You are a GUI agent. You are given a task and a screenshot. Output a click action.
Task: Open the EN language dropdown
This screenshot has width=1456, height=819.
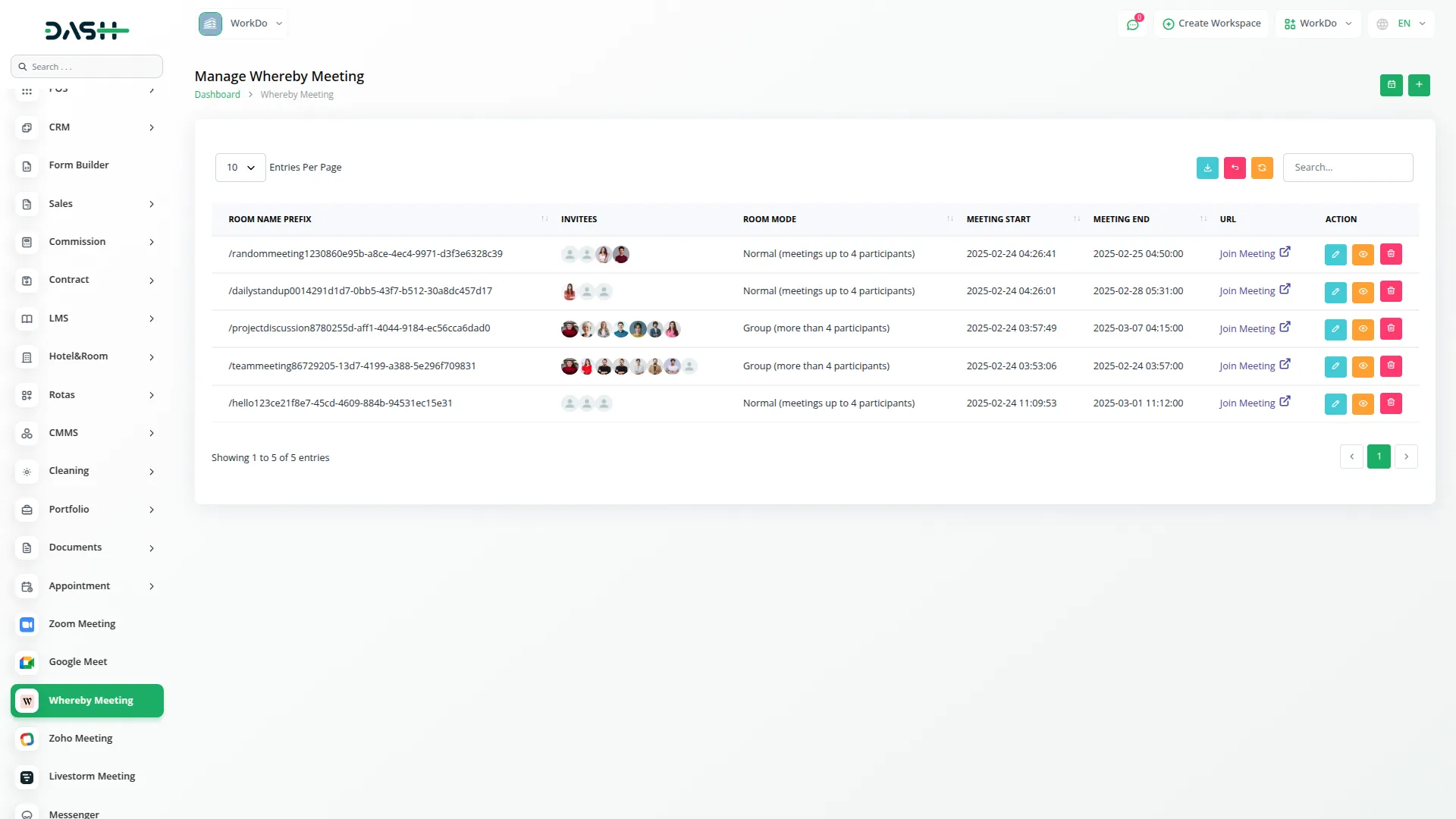click(x=1402, y=24)
